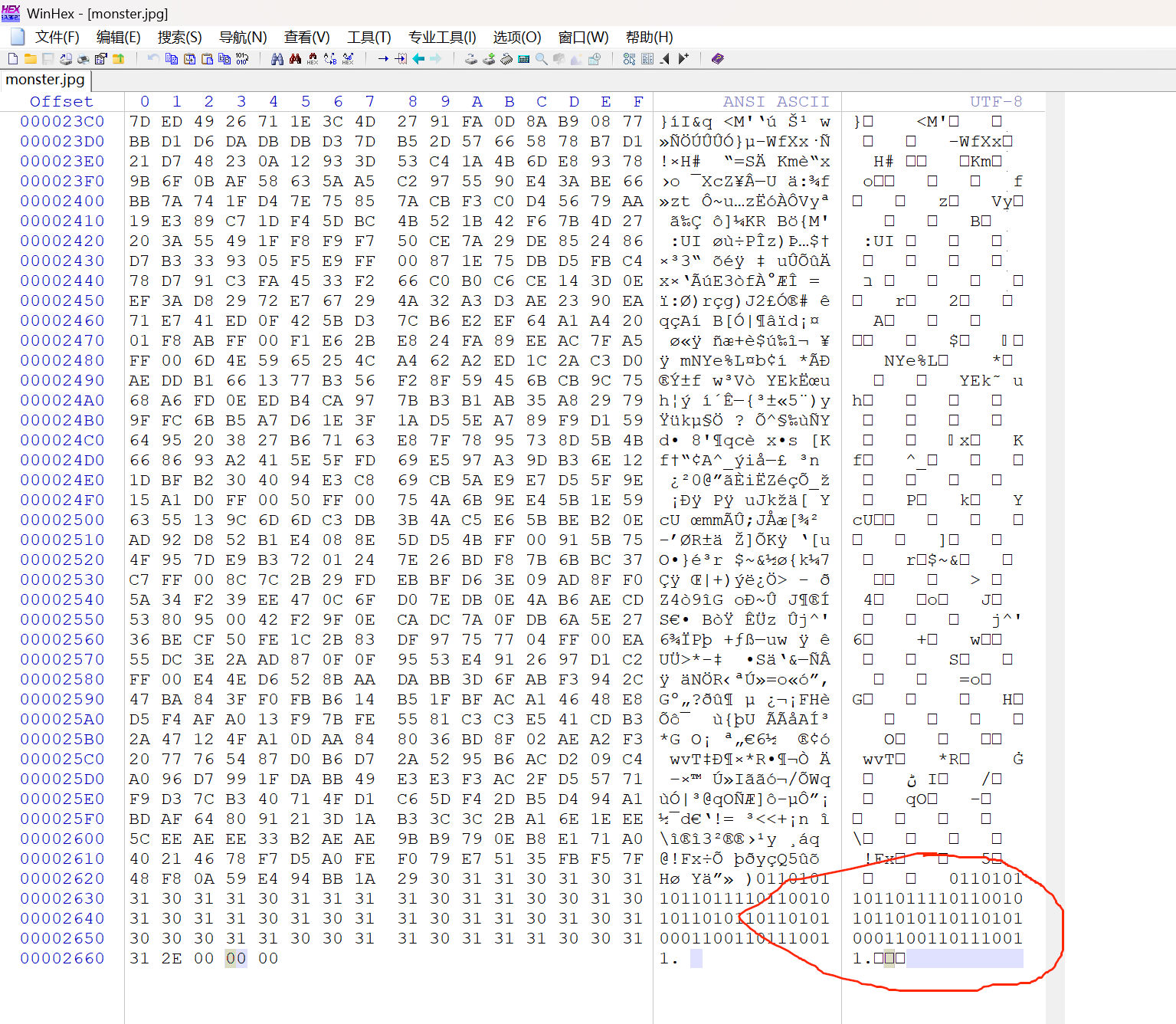
Task: Click the Copy Block icon
Action: click(x=172, y=59)
